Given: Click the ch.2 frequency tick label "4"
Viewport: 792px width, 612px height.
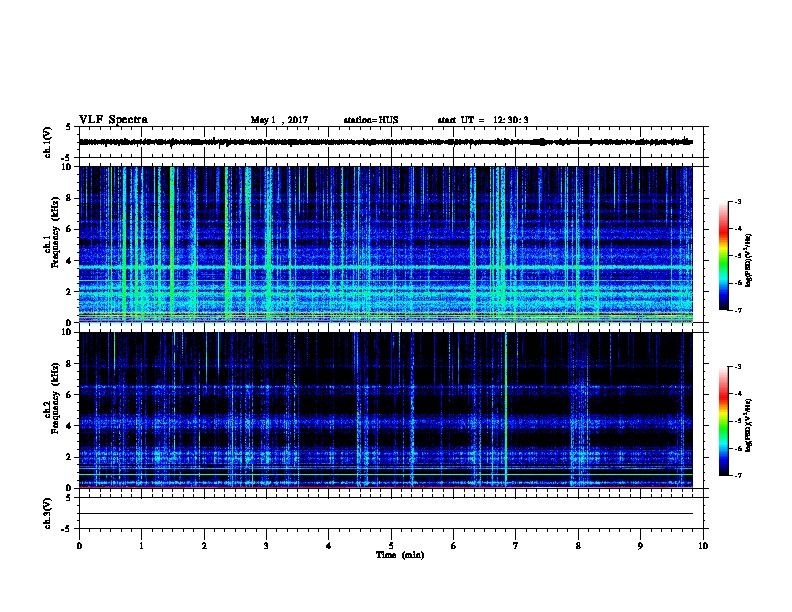Looking at the screenshot, I should click(x=69, y=426).
